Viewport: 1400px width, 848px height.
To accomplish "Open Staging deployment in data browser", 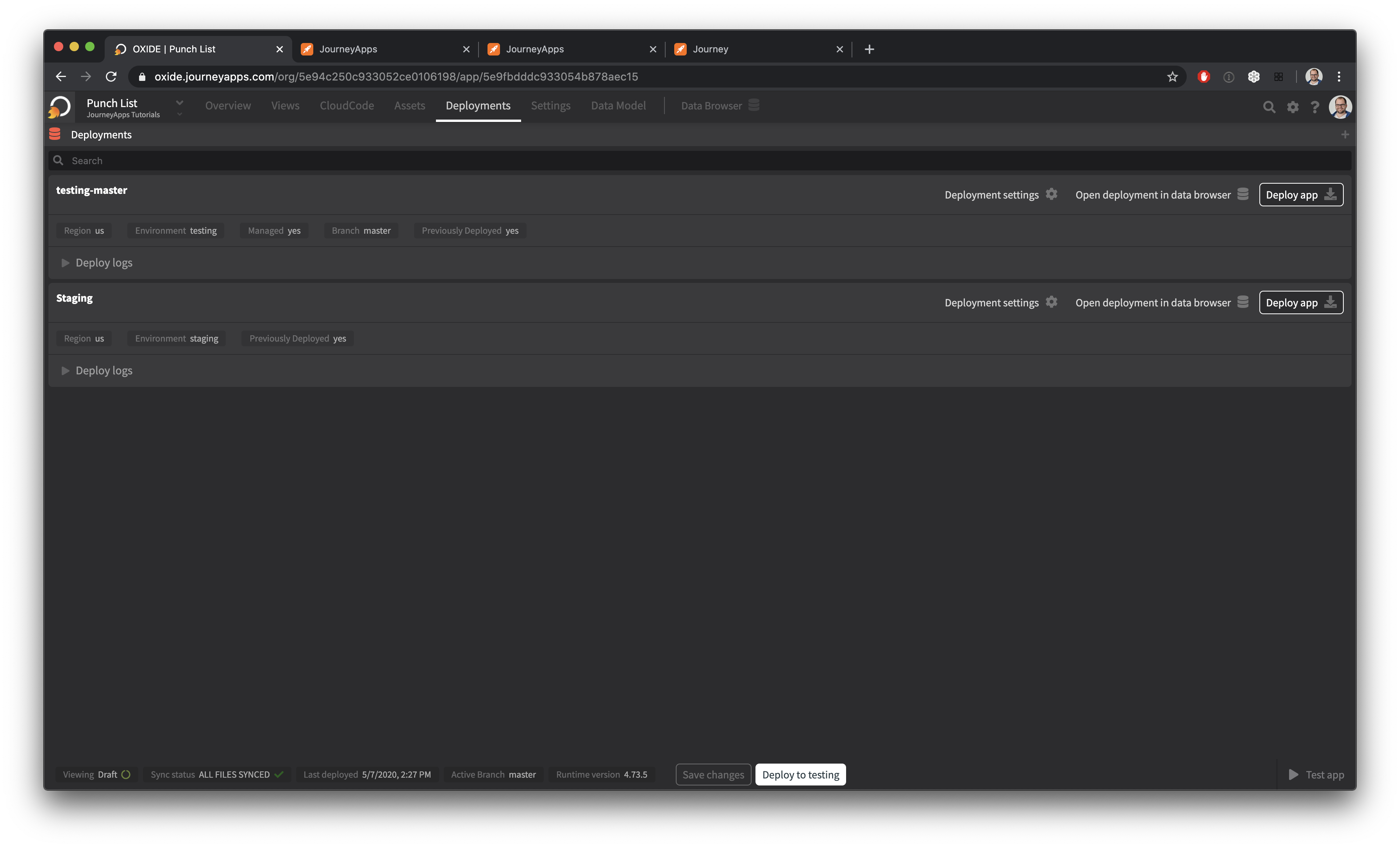I will click(1153, 302).
